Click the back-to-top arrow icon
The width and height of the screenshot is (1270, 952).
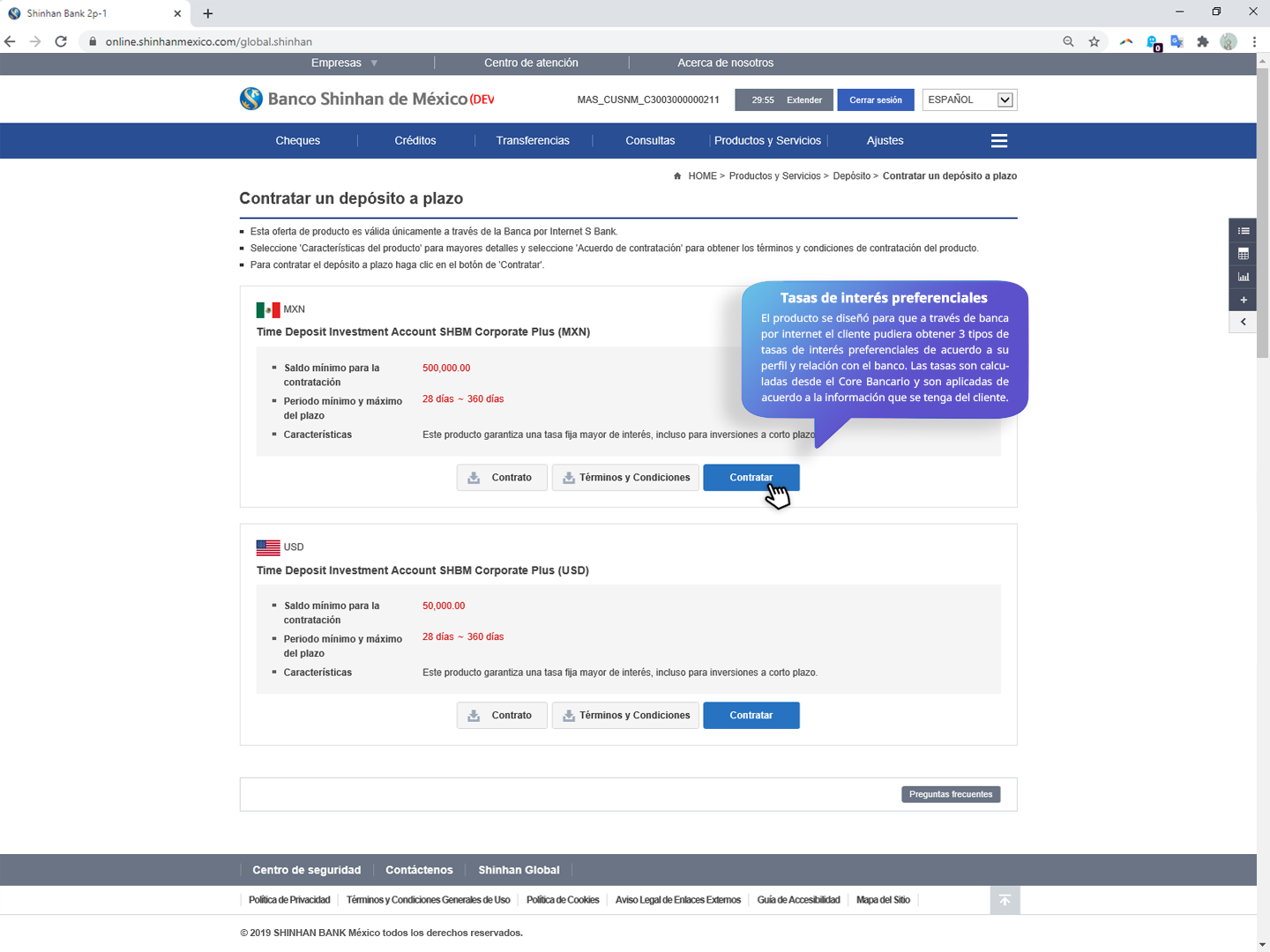tap(1005, 900)
